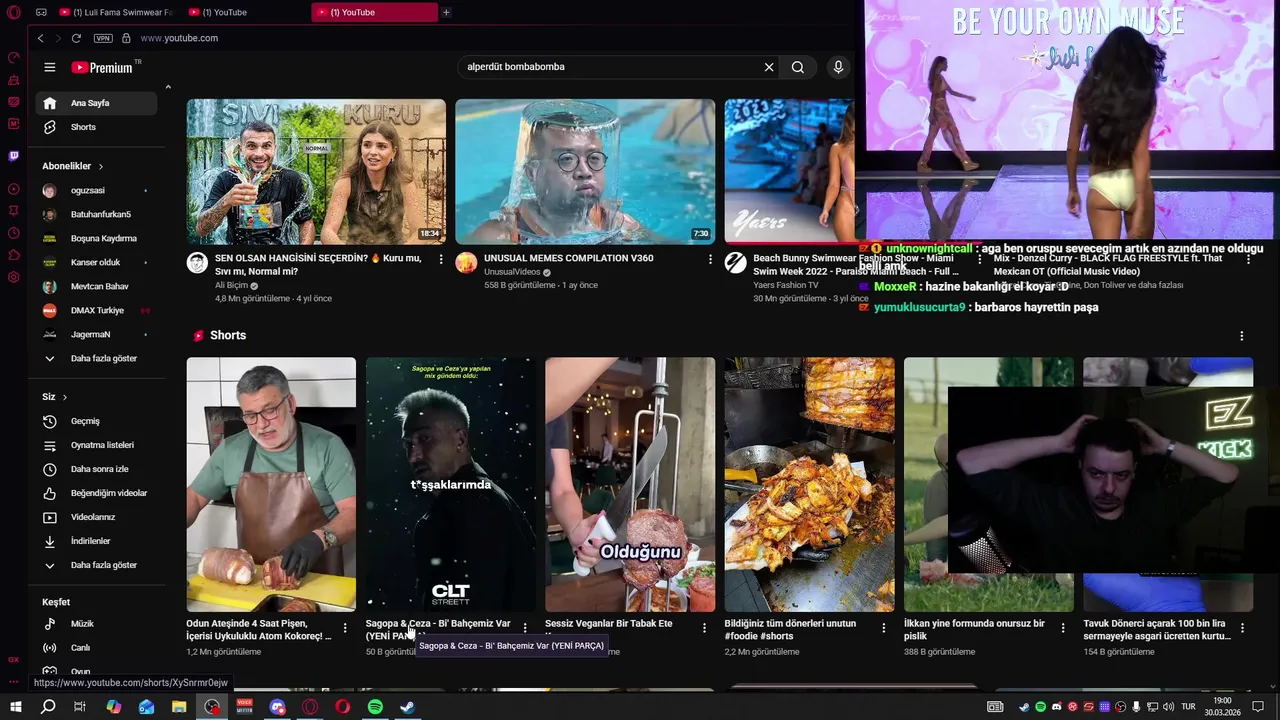This screenshot has width=1280, height=720.
Task: Open options for foodie döner short
Action: [883, 628]
